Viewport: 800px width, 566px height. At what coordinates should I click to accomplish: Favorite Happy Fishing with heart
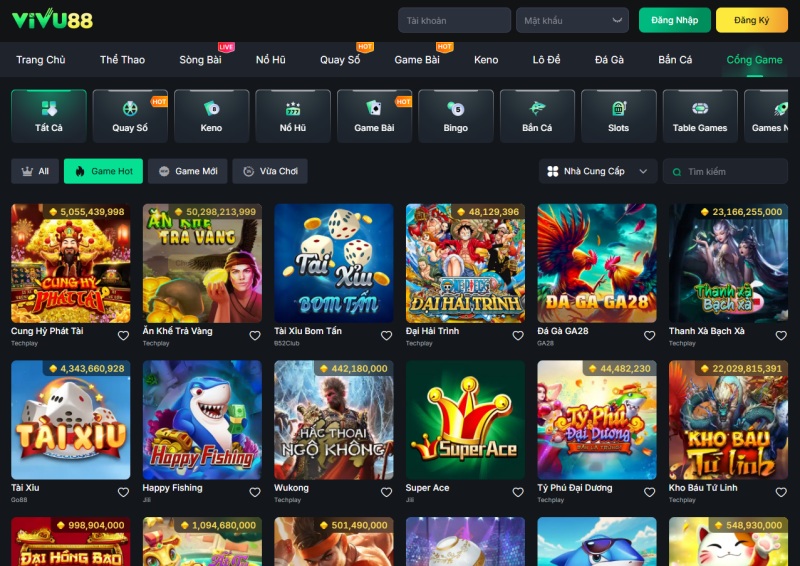click(x=255, y=492)
